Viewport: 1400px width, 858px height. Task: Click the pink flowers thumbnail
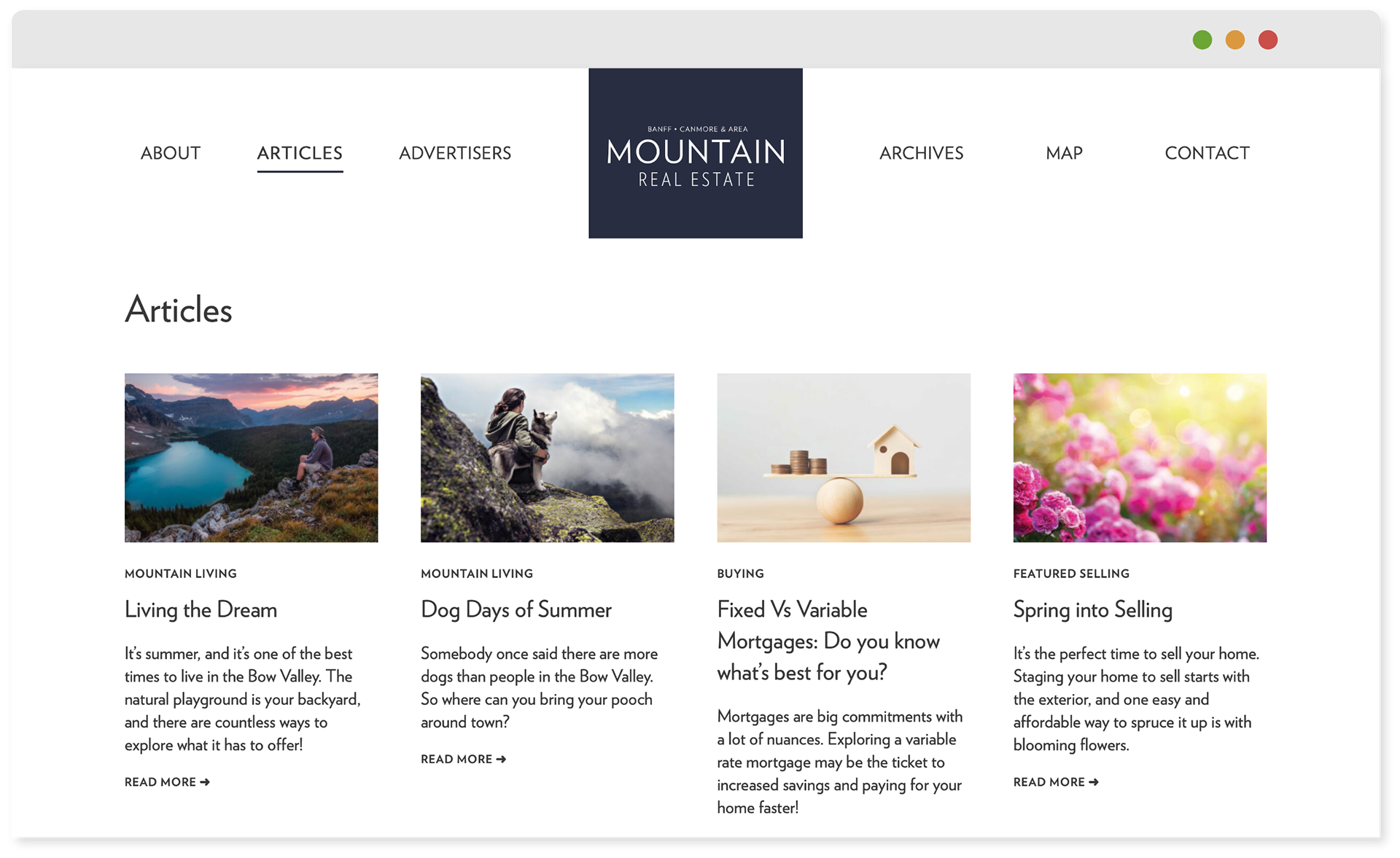click(1140, 458)
